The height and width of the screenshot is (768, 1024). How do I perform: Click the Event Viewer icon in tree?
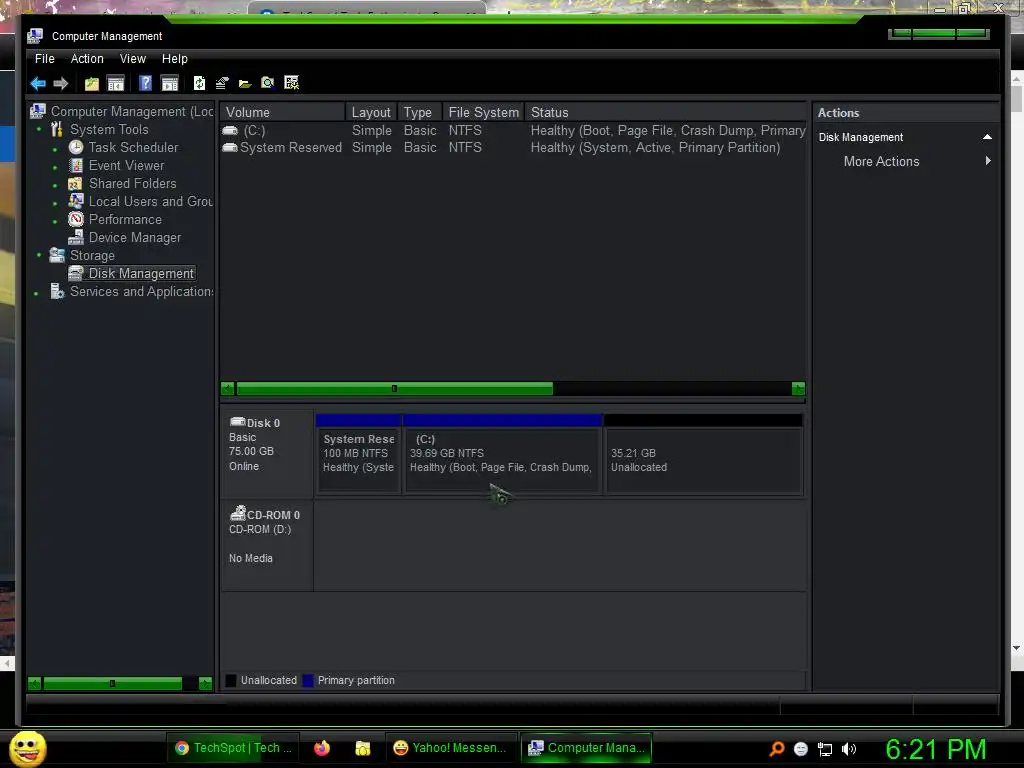(76, 165)
